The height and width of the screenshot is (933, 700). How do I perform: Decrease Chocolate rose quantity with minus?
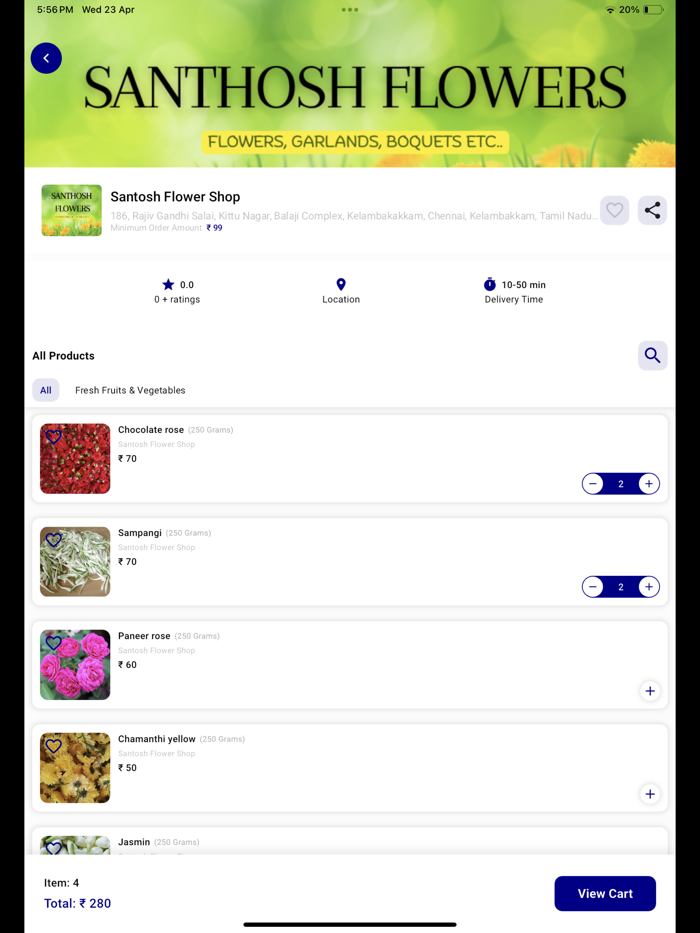pos(592,484)
